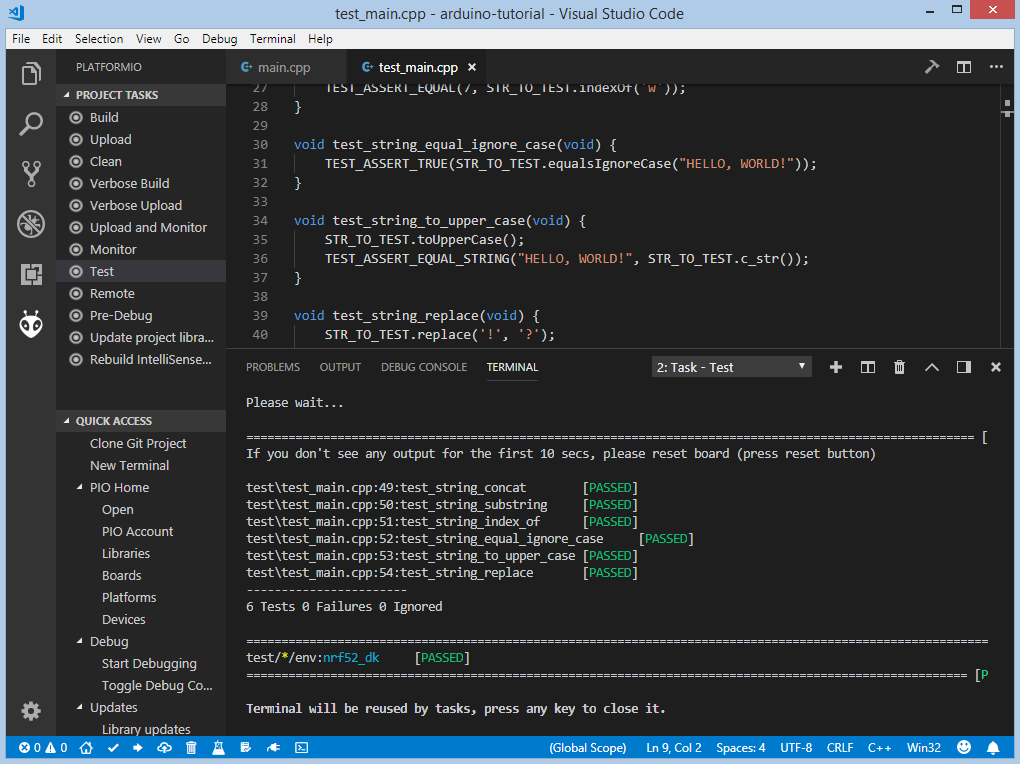This screenshot has height=764, width=1020.
Task: Split the editor to the side
Action: click(x=963, y=67)
